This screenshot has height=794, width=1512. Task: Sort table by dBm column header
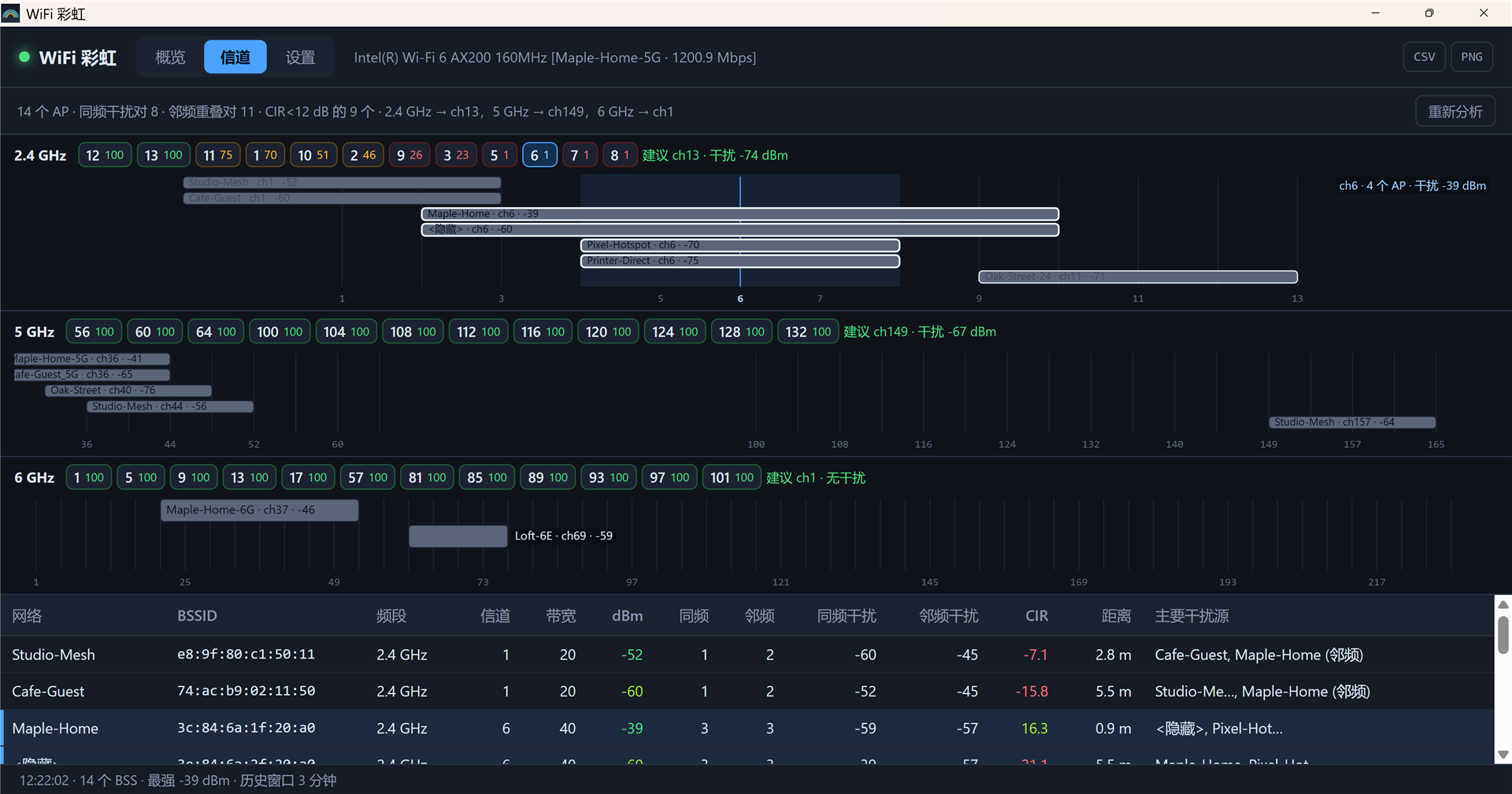(x=627, y=616)
